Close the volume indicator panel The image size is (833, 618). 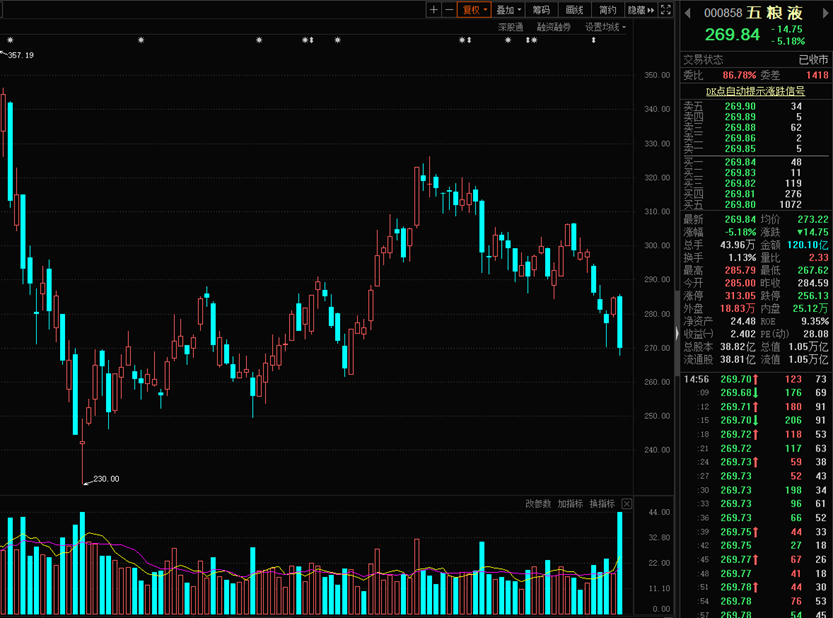[627, 504]
